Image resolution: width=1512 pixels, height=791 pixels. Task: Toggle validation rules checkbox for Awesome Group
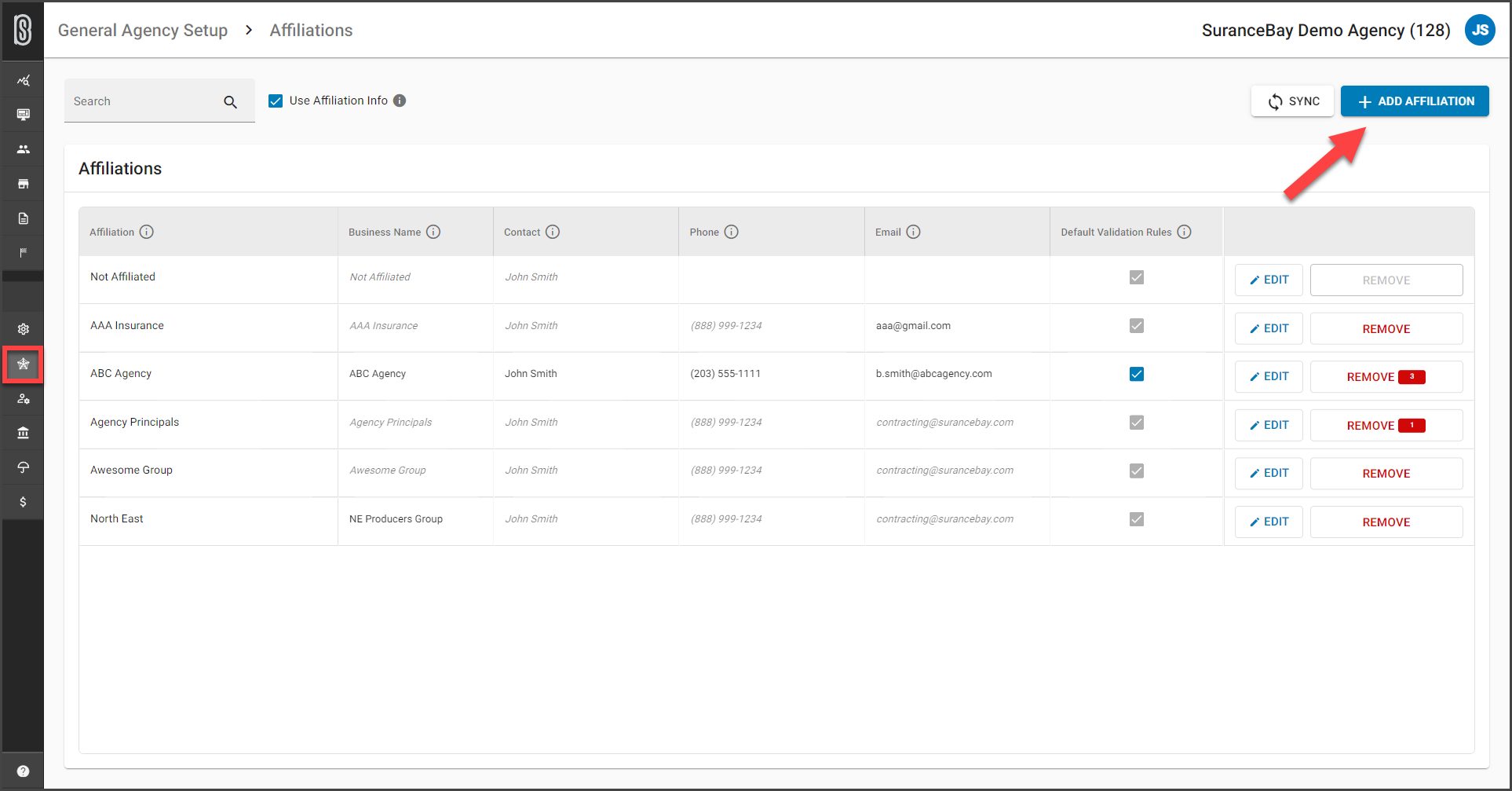(1137, 471)
